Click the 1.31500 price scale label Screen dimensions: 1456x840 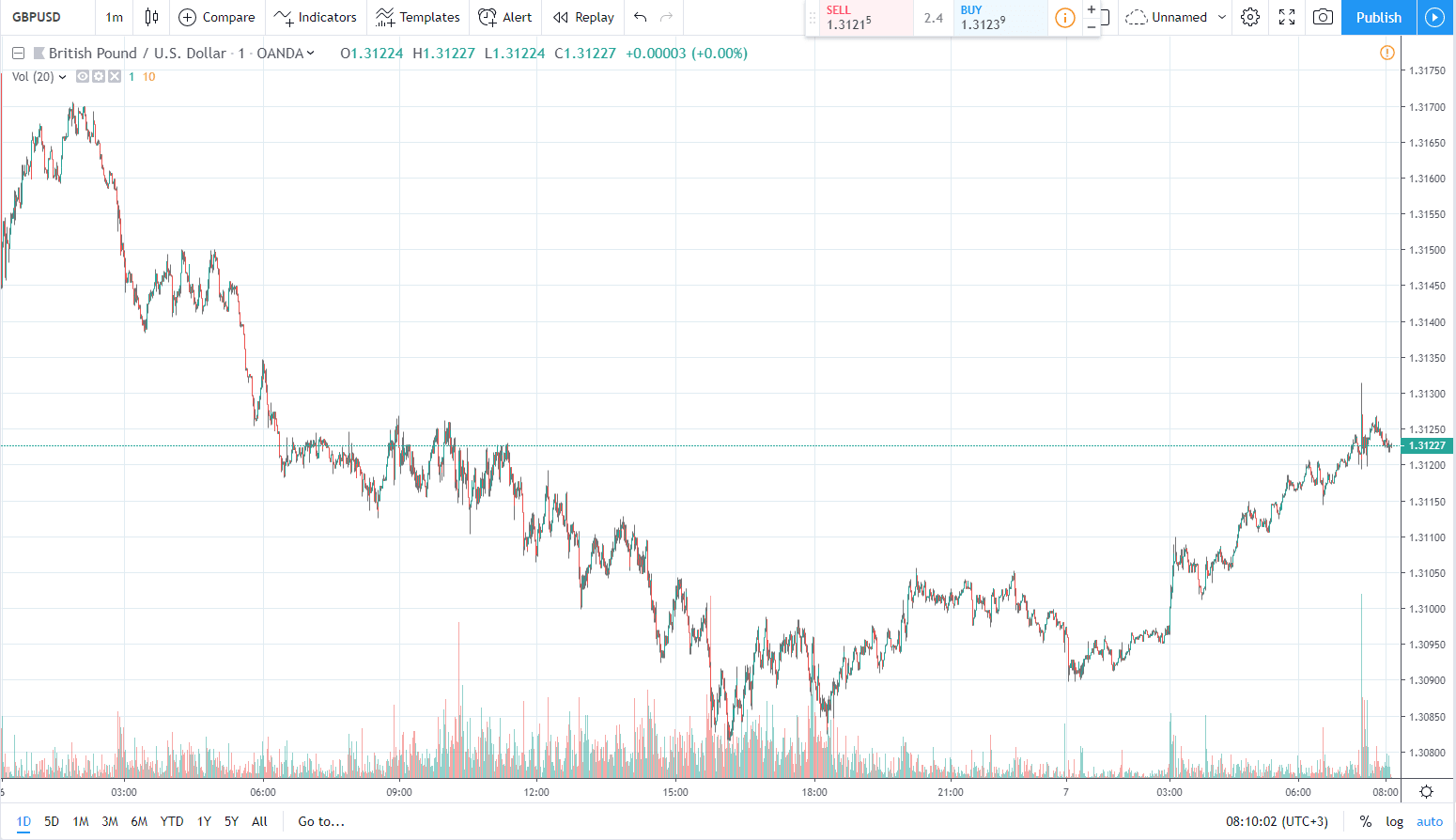coord(1427,250)
